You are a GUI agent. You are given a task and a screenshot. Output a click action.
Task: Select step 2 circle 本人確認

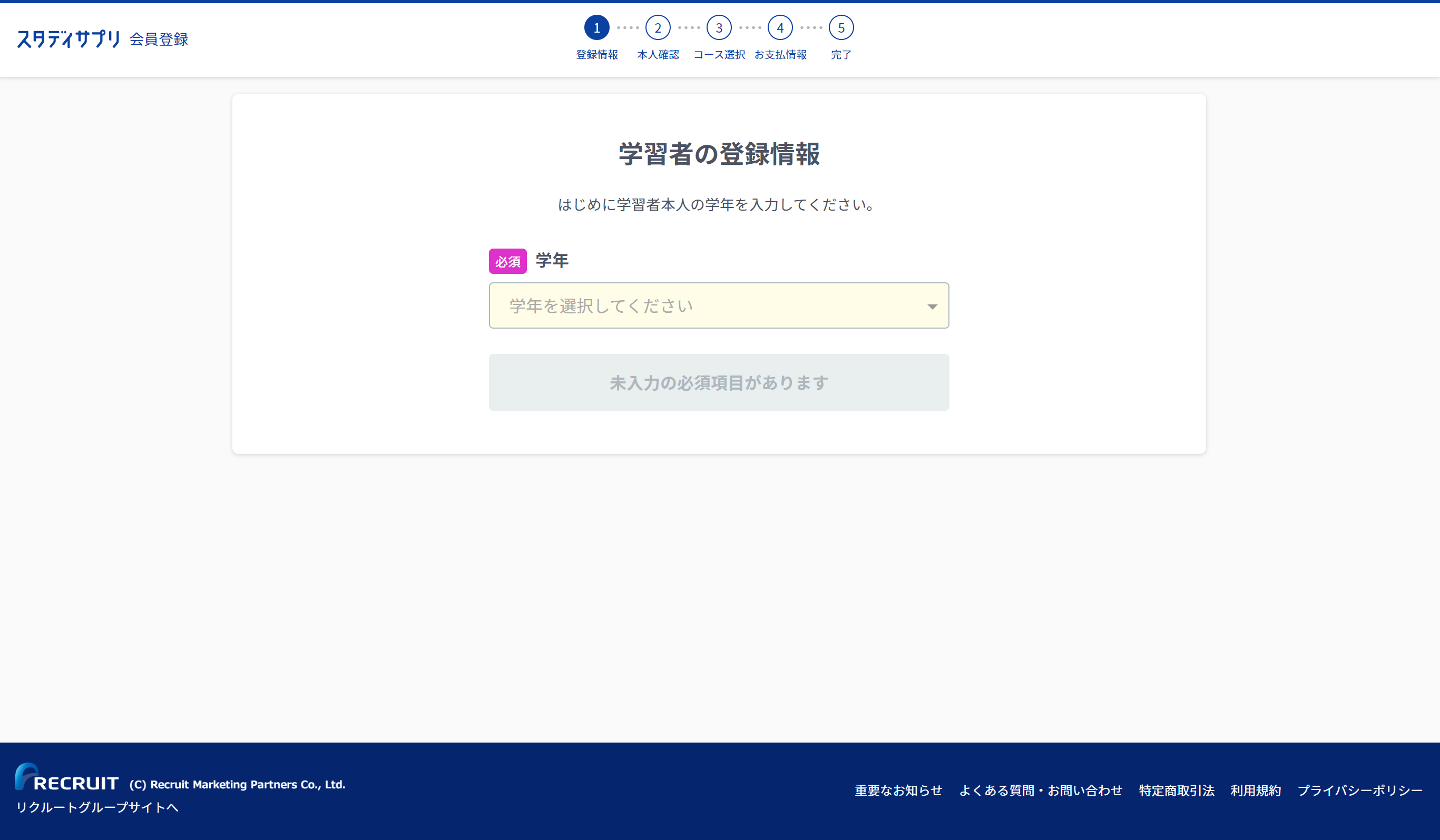pos(658,27)
